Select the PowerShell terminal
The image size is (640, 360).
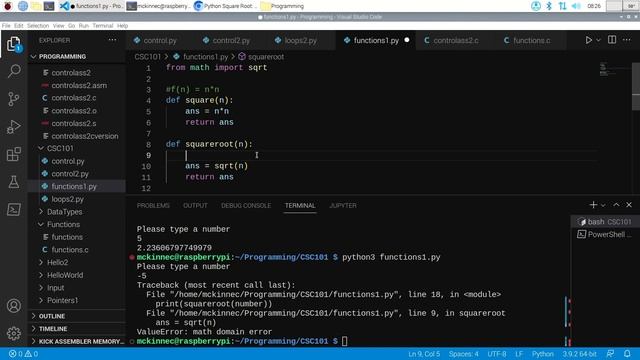tap(604, 234)
